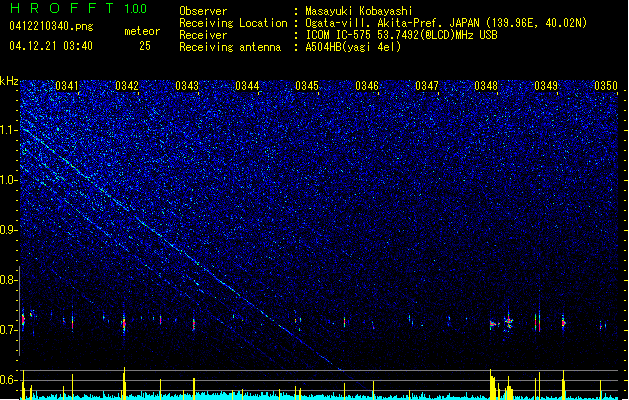Click the 0.6 kHz axis label
The width and height of the screenshot is (629, 400).
pos(9,380)
